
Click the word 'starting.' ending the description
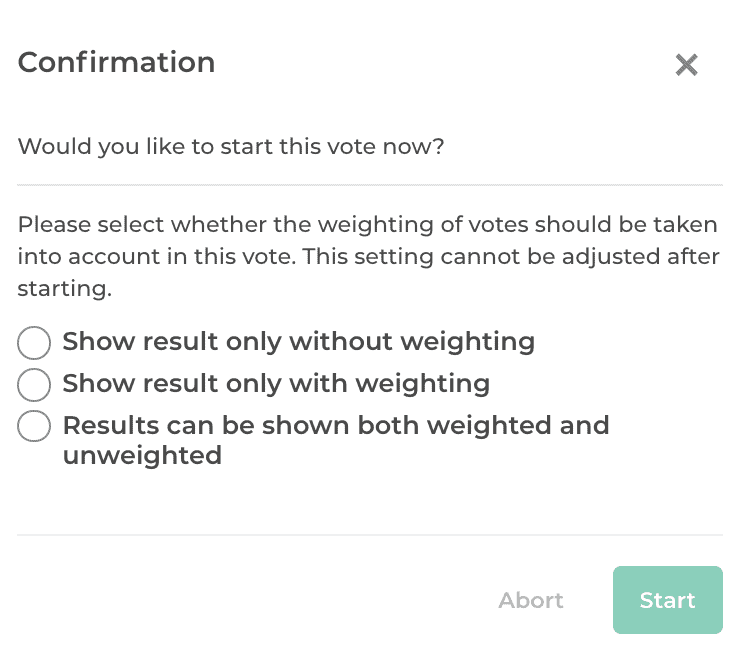tap(64, 289)
